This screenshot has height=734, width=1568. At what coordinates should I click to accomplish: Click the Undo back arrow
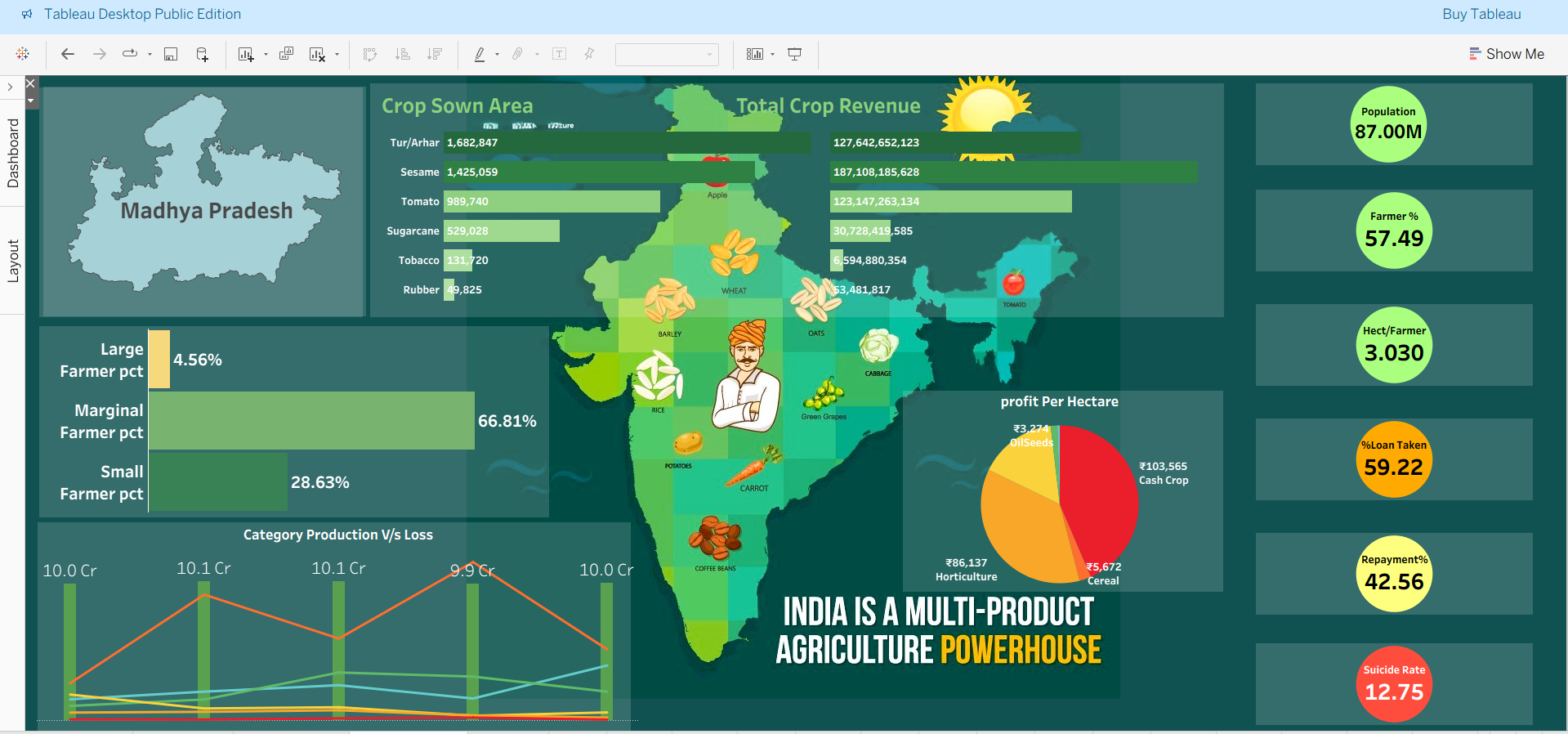pos(68,54)
